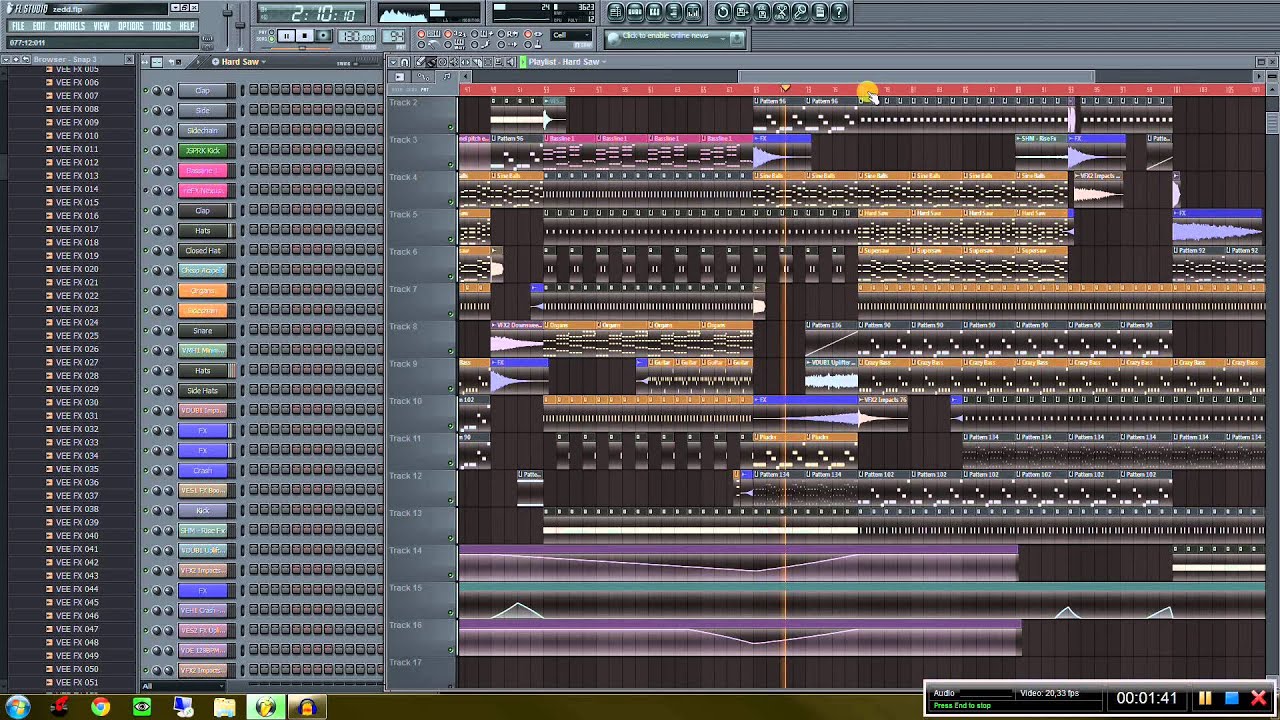Open the Windows Start menu
The height and width of the screenshot is (720, 1280).
pos(17,707)
